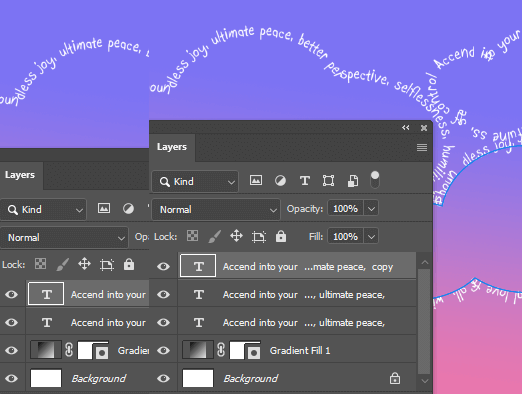Filter layers by adjustment layer icon
The height and width of the screenshot is (394, 522).
(x=280, y=181)
